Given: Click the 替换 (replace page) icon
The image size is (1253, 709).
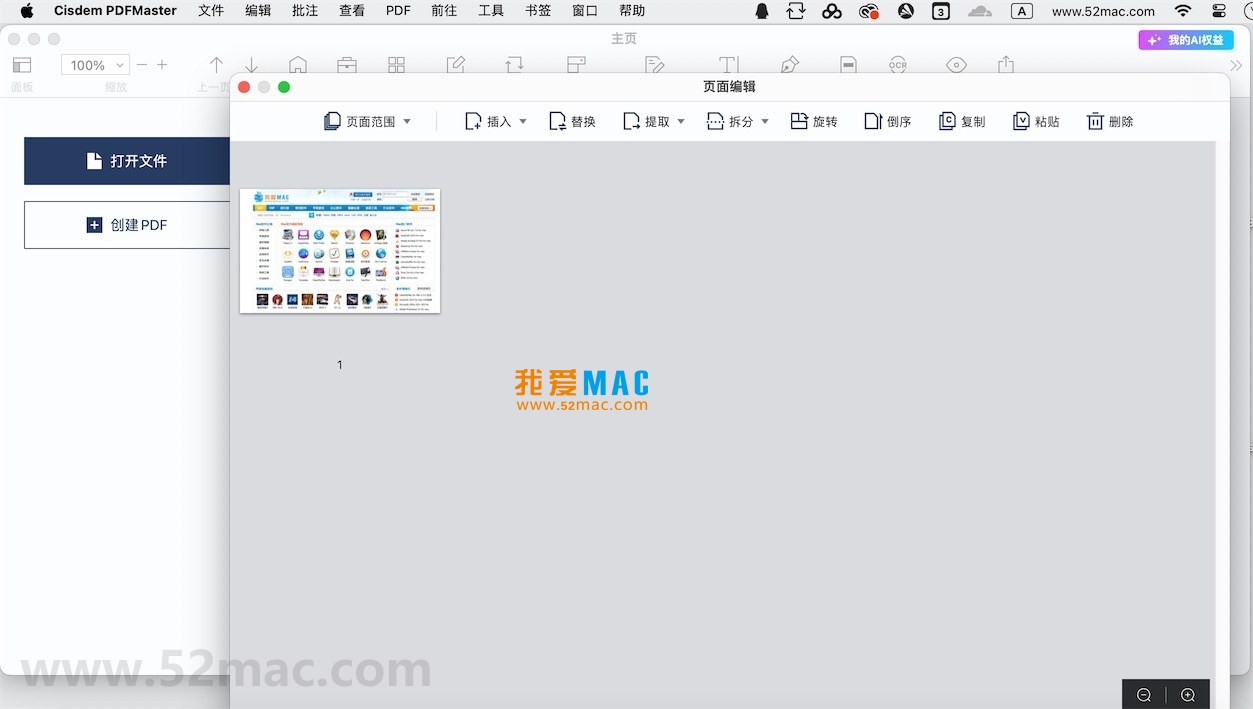Looking at the screenshot, I should click(x=558, y=121).
